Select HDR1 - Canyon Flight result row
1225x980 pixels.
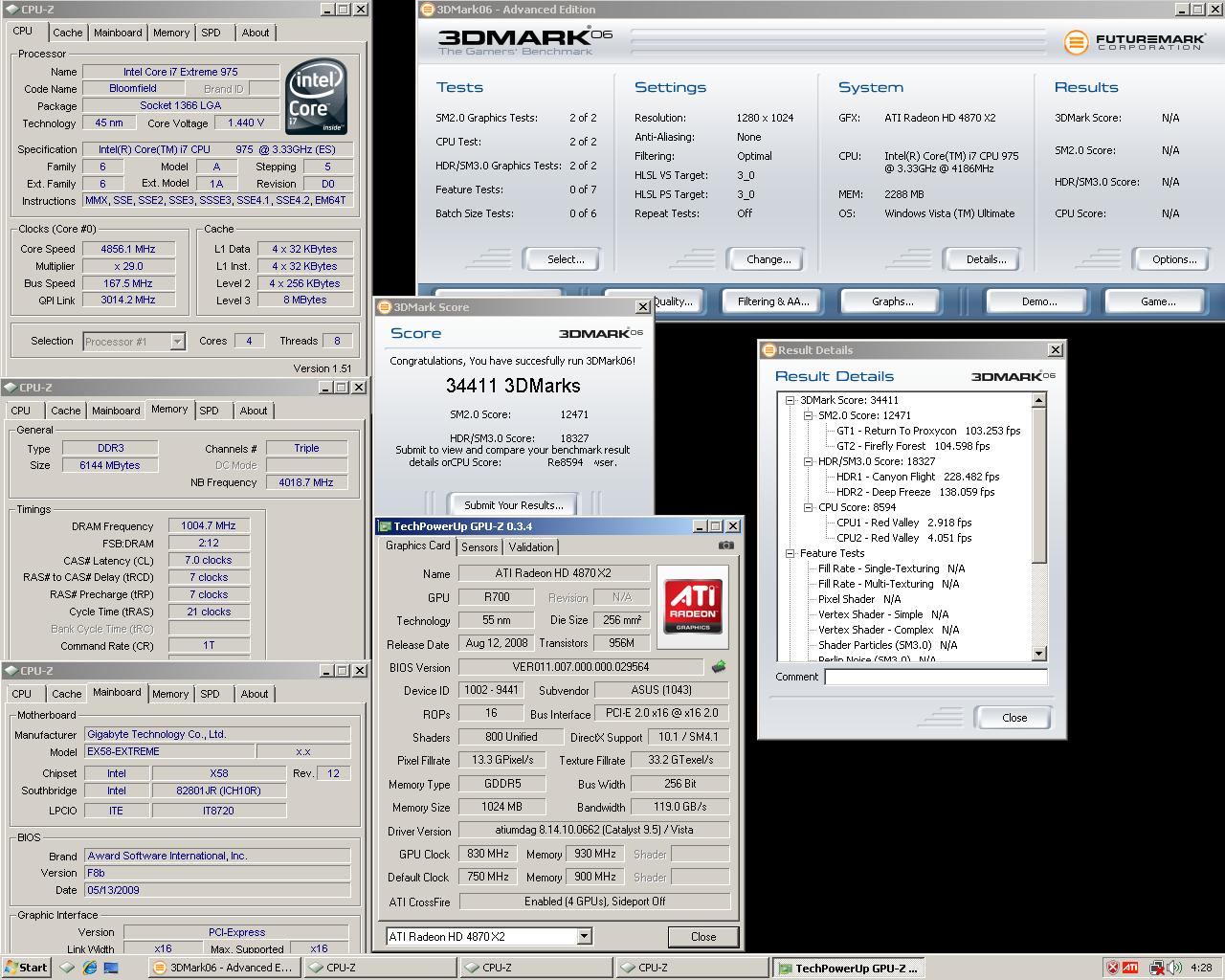[x=917, y=477]
